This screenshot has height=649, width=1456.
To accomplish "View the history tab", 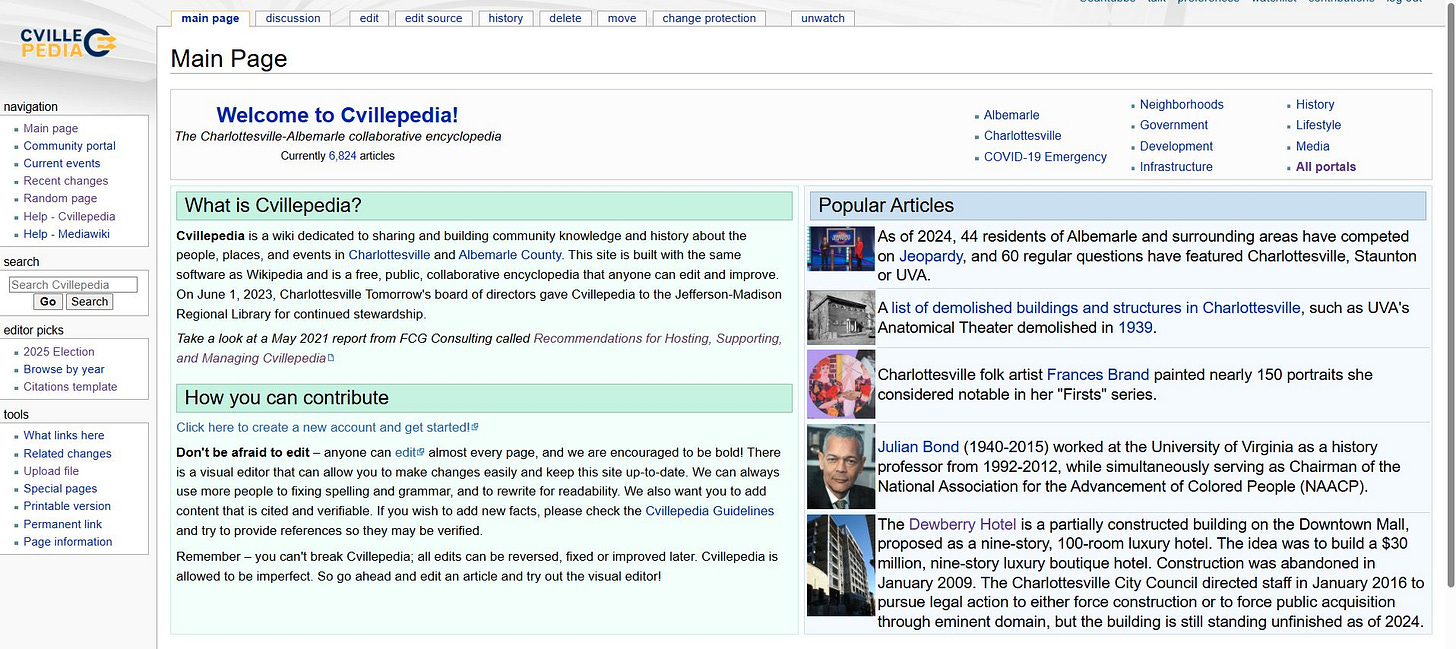I will click(505, 18).
